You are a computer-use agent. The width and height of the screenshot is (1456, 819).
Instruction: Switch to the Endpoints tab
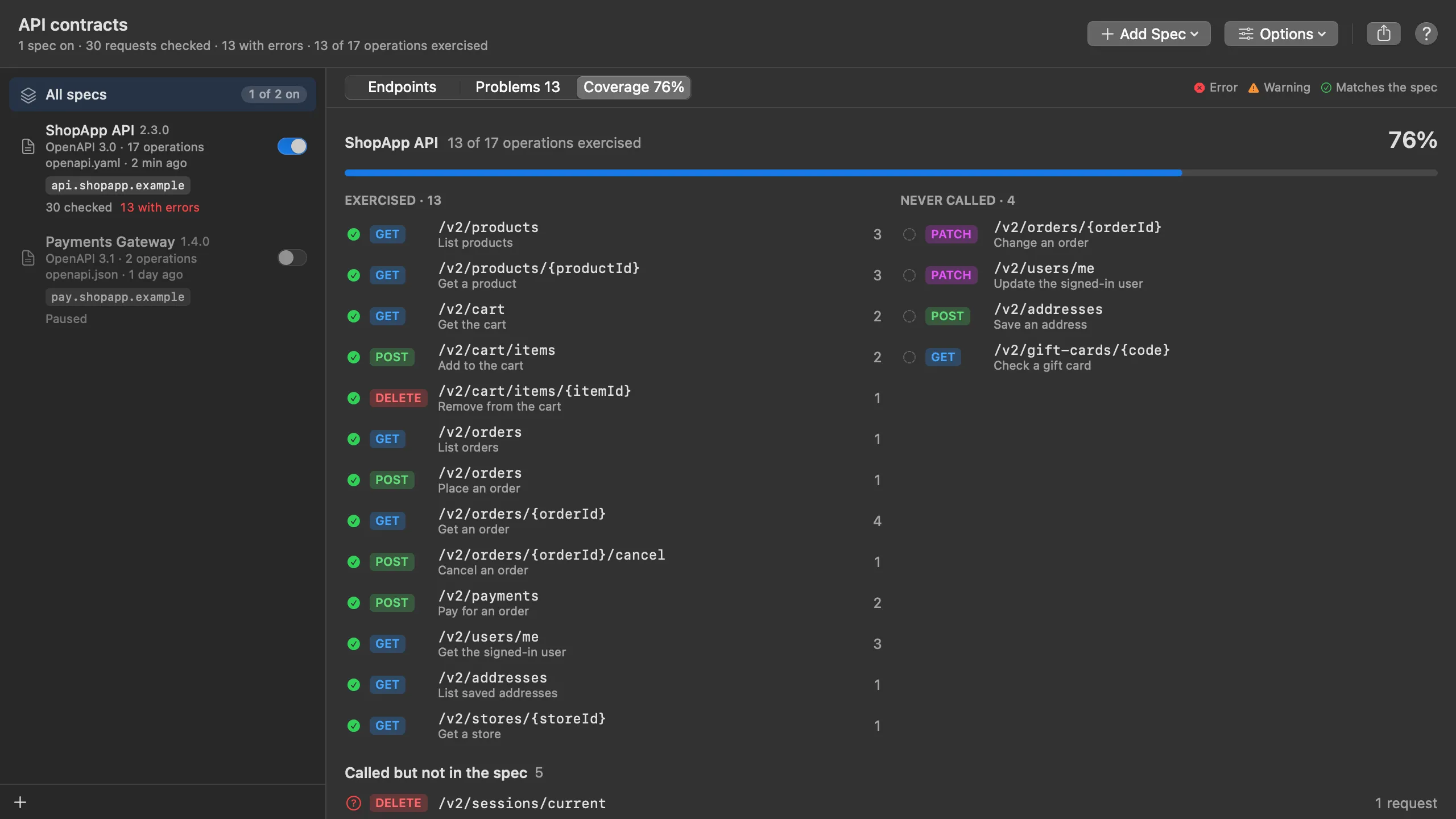point(402,87)
